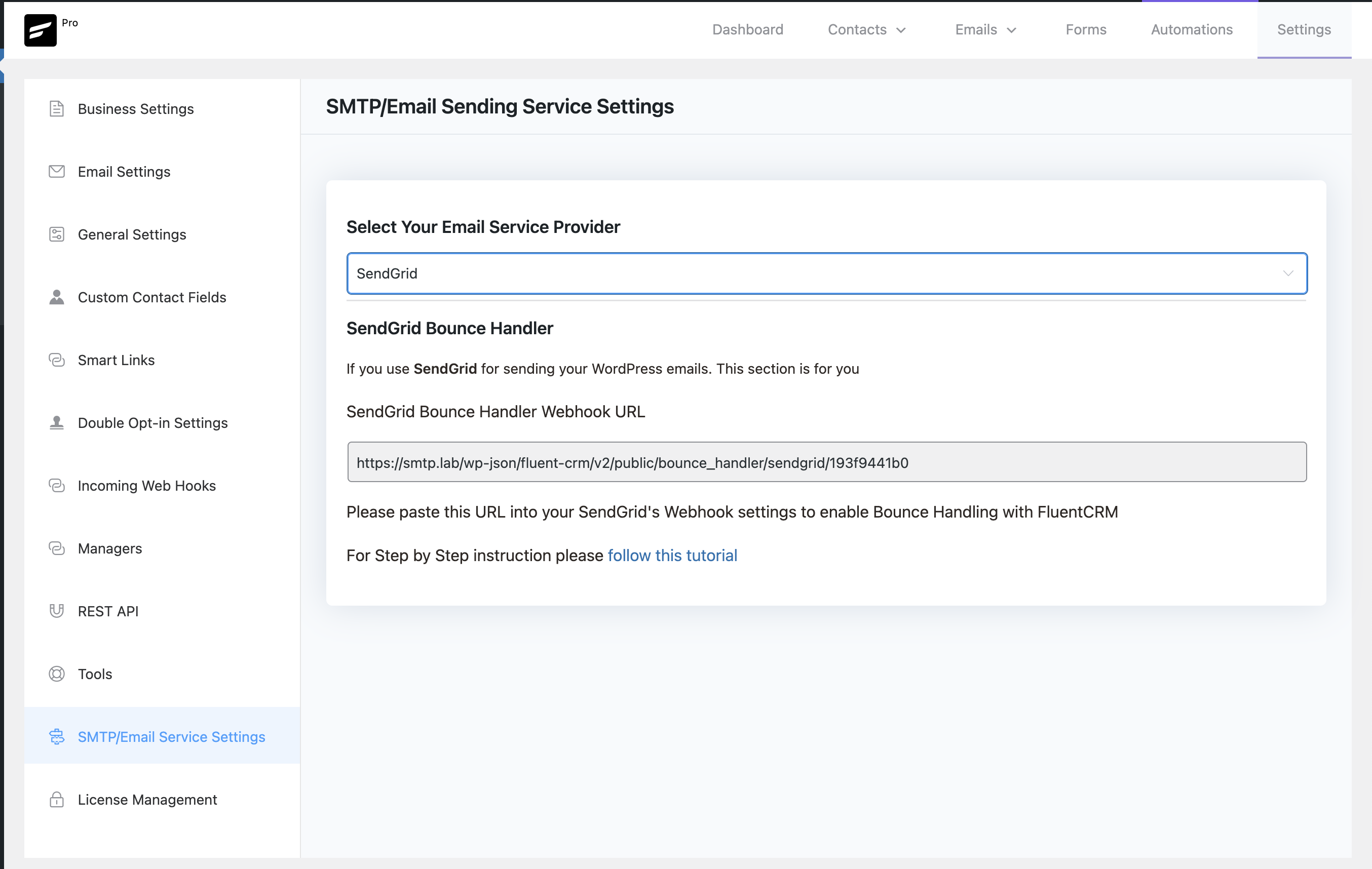Screen dimensions: 1372x869
Task: Click the Email Settings envelope icon
Action: (56, 171)
